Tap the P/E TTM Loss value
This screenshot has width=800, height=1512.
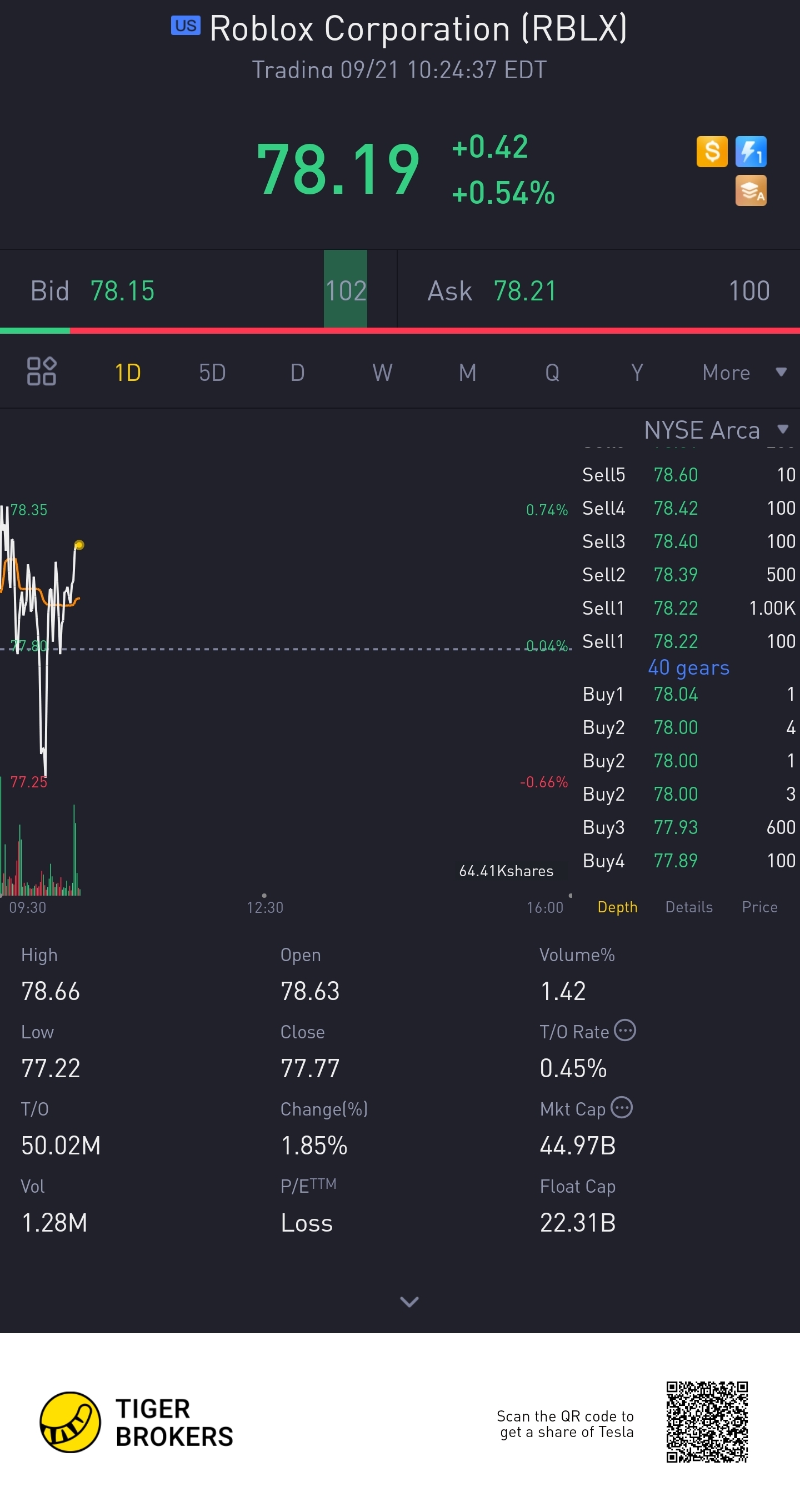307,1223
